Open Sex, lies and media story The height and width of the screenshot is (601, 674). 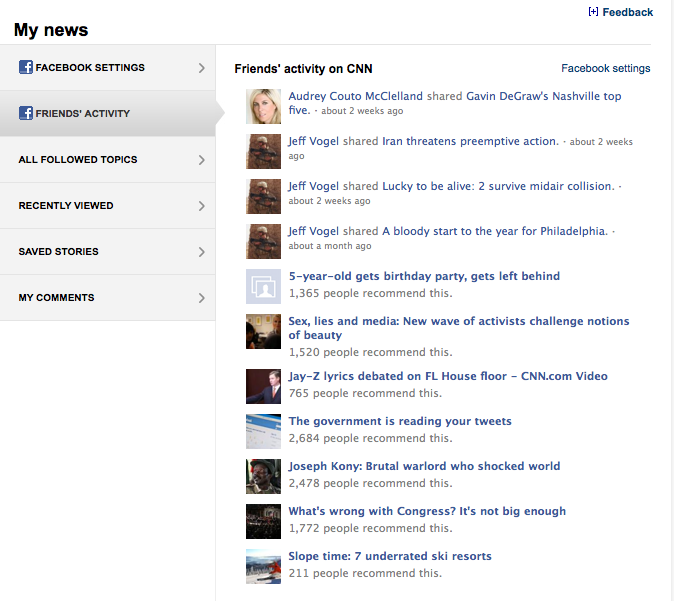coord(459,328)
